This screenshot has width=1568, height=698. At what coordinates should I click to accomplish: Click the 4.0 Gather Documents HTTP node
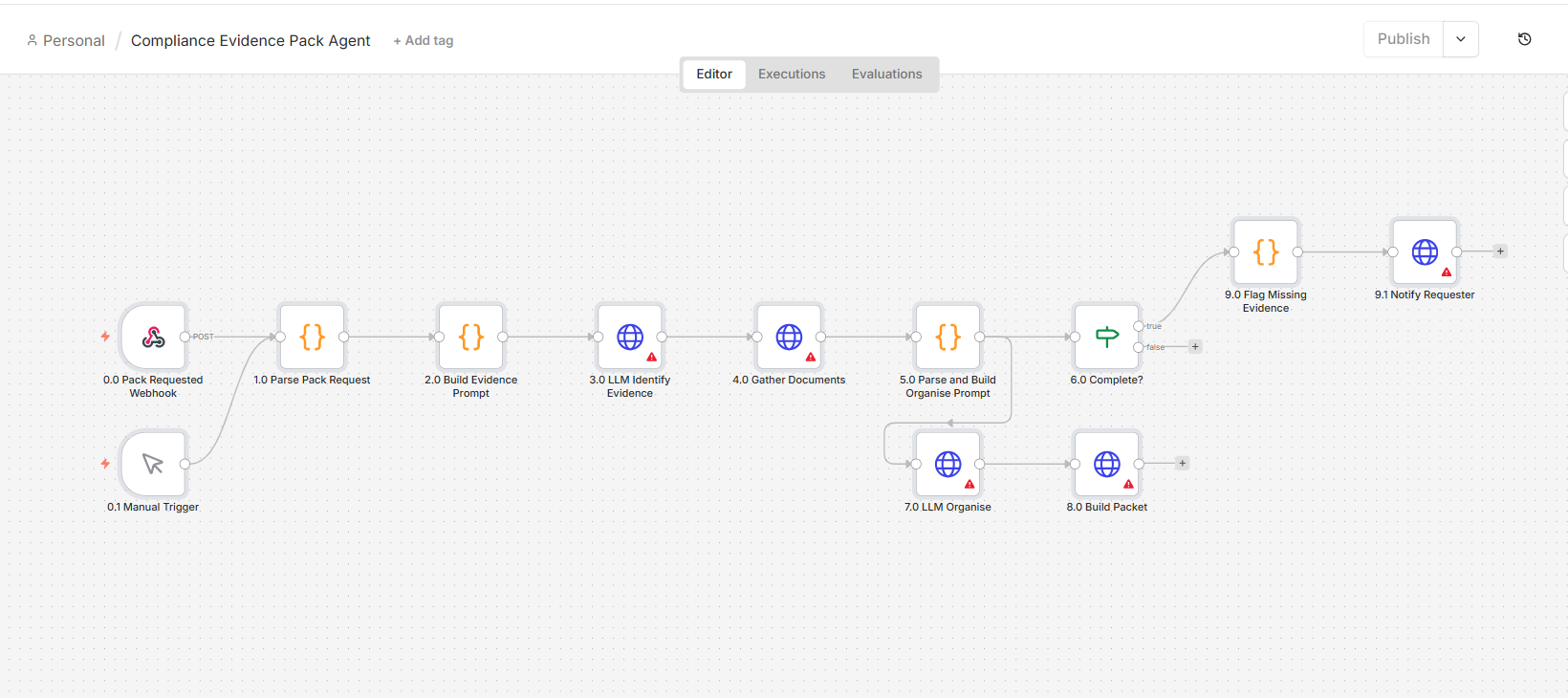[789, 337]
